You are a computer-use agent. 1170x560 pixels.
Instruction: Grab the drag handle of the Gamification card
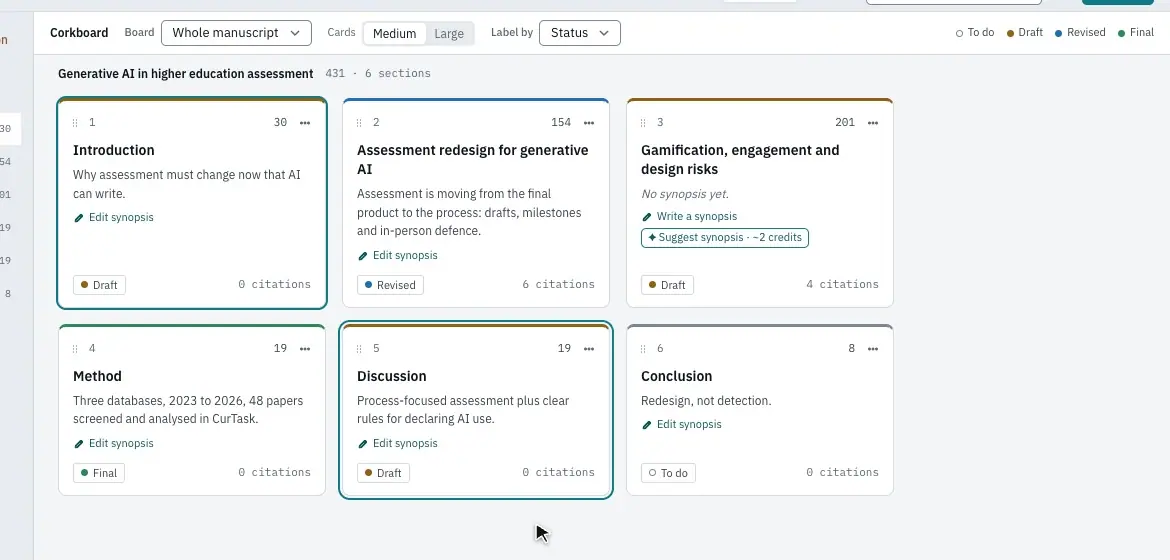pos(643,122)
